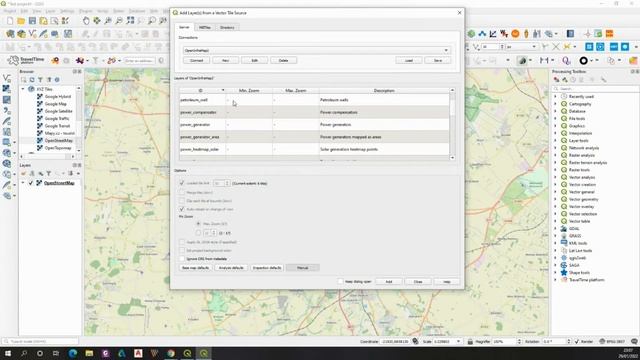The height and width of the screenshot is (360, 640).
Task: Click the Browser panel filter icon
Action: 40,80
